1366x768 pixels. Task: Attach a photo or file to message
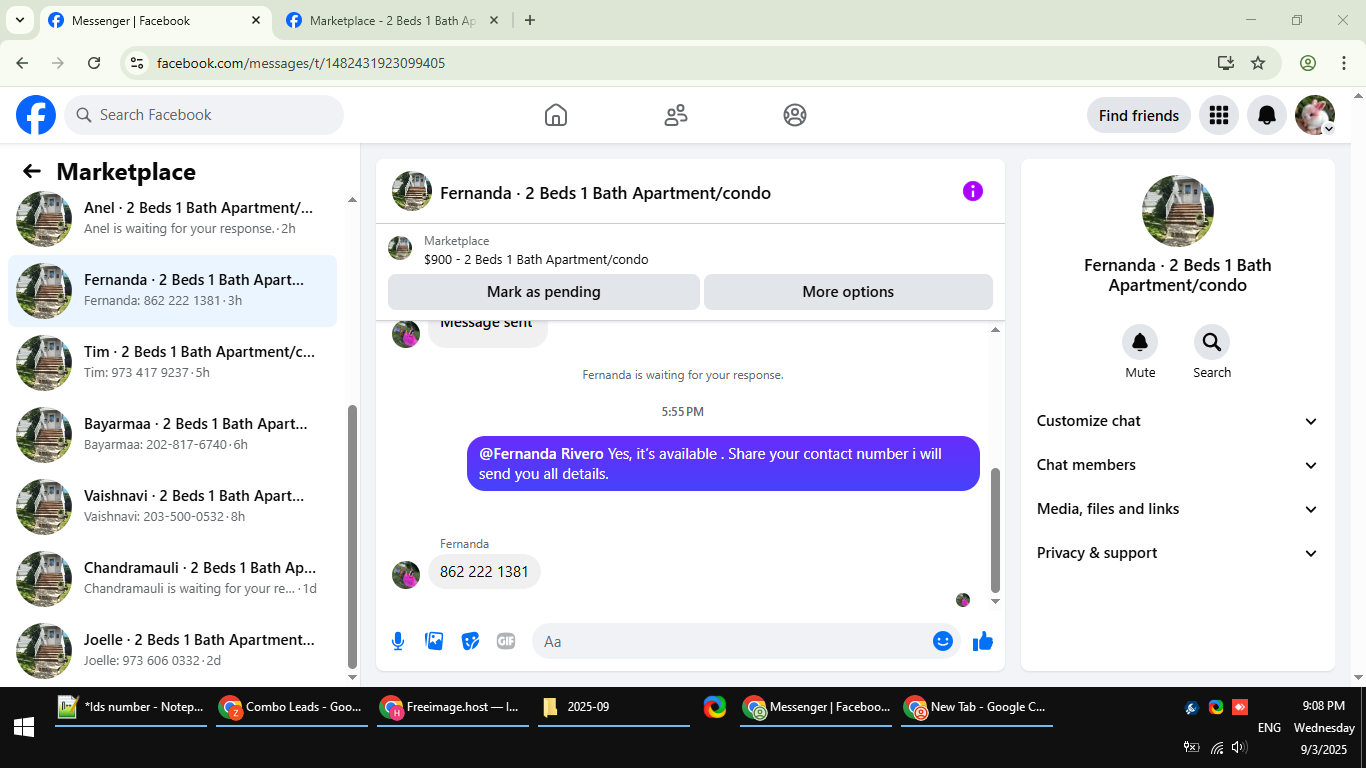[434, 641]
